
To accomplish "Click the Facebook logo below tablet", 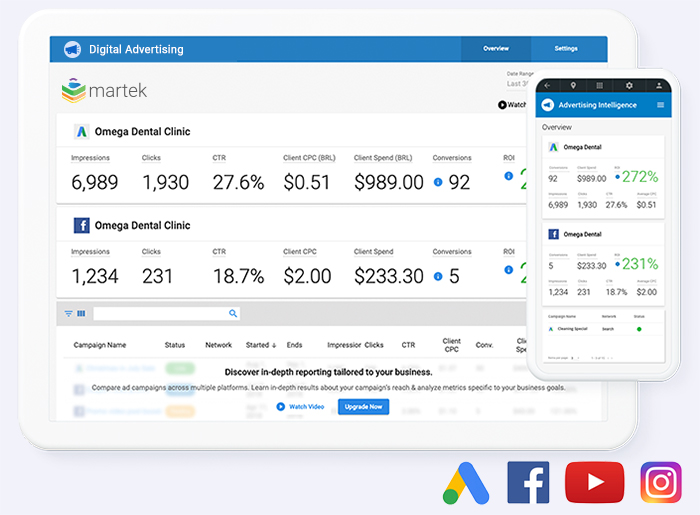I will 528,482.
